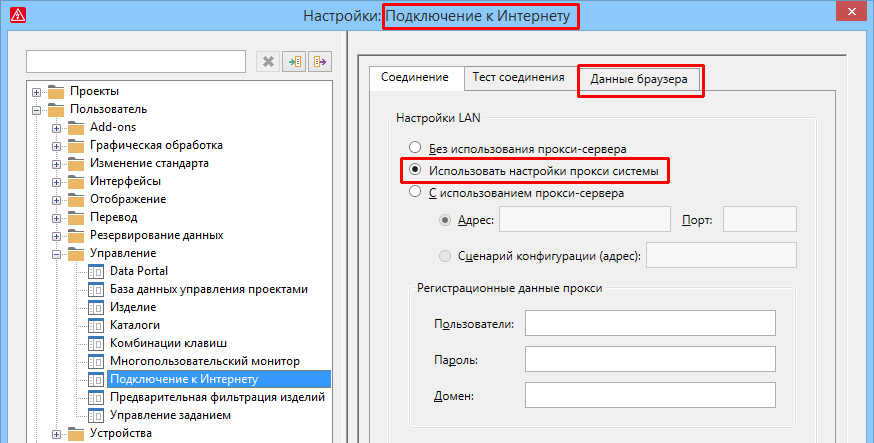Open Комбинации клавиш settings page
The height and width of the screenshot is (443, 874).
coord(168,343)
